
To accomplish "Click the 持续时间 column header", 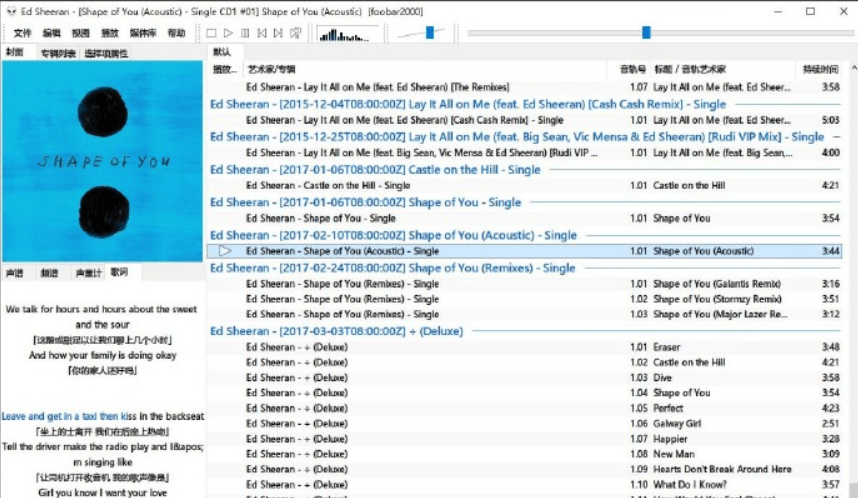I will [820, 69].
